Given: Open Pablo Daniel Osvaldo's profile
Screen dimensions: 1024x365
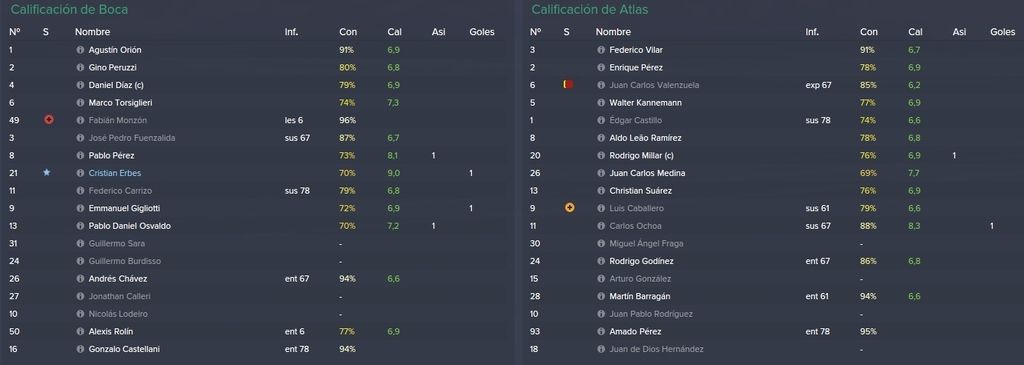Looking at the screenshot, I should point(129,226).
